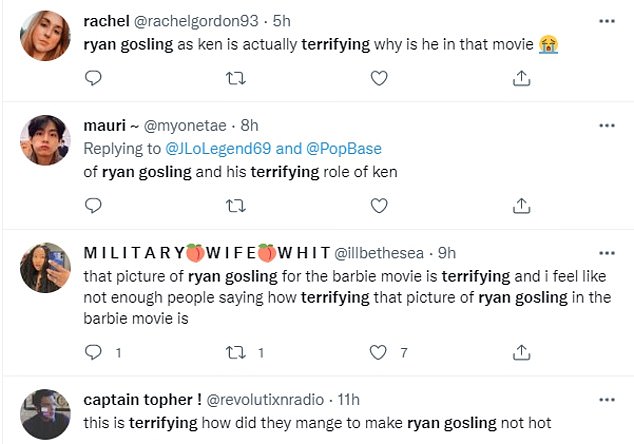Like mauri's tweet
This screenshot has width=634, height=444.
[378, 206]
